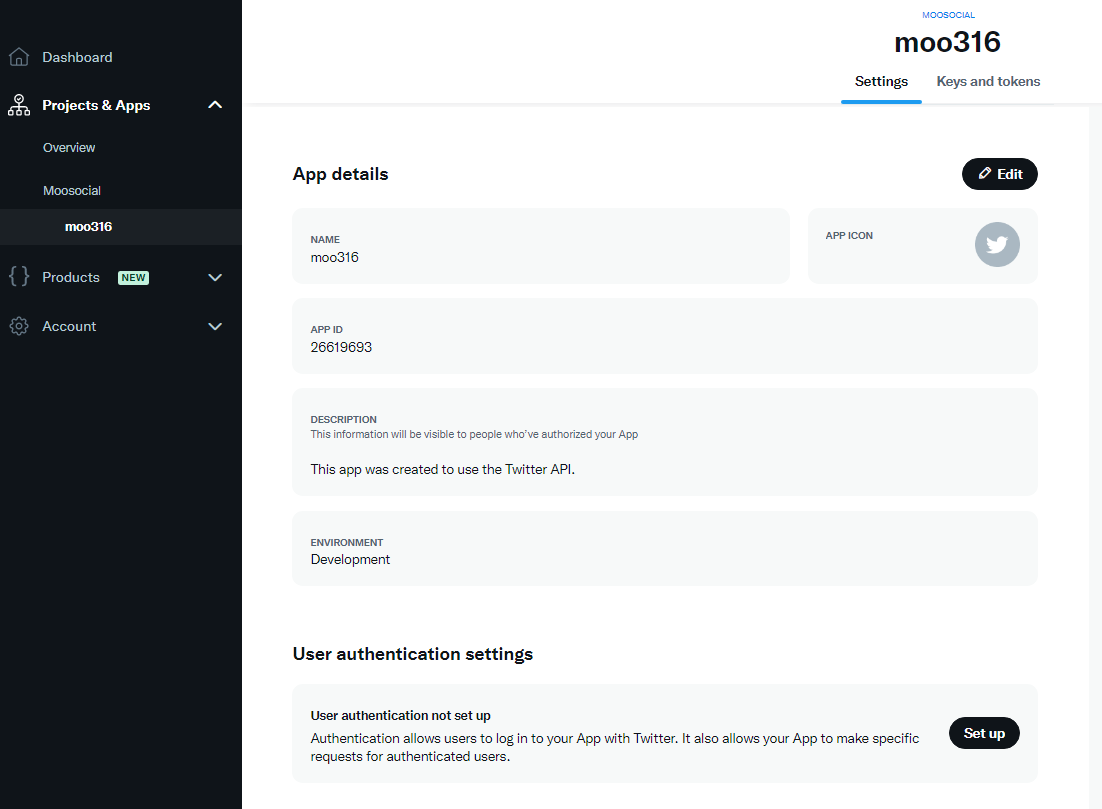1102x809 pixels.
Task: Open the Moosocial project in sidebar
Action: tap(72, 190)
